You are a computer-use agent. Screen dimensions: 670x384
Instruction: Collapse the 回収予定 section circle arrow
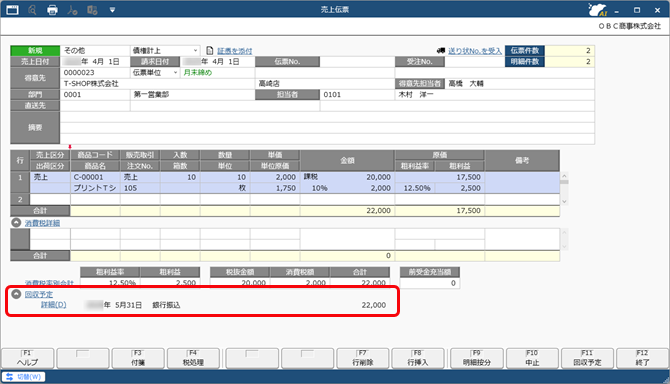(x=16, y=294)
